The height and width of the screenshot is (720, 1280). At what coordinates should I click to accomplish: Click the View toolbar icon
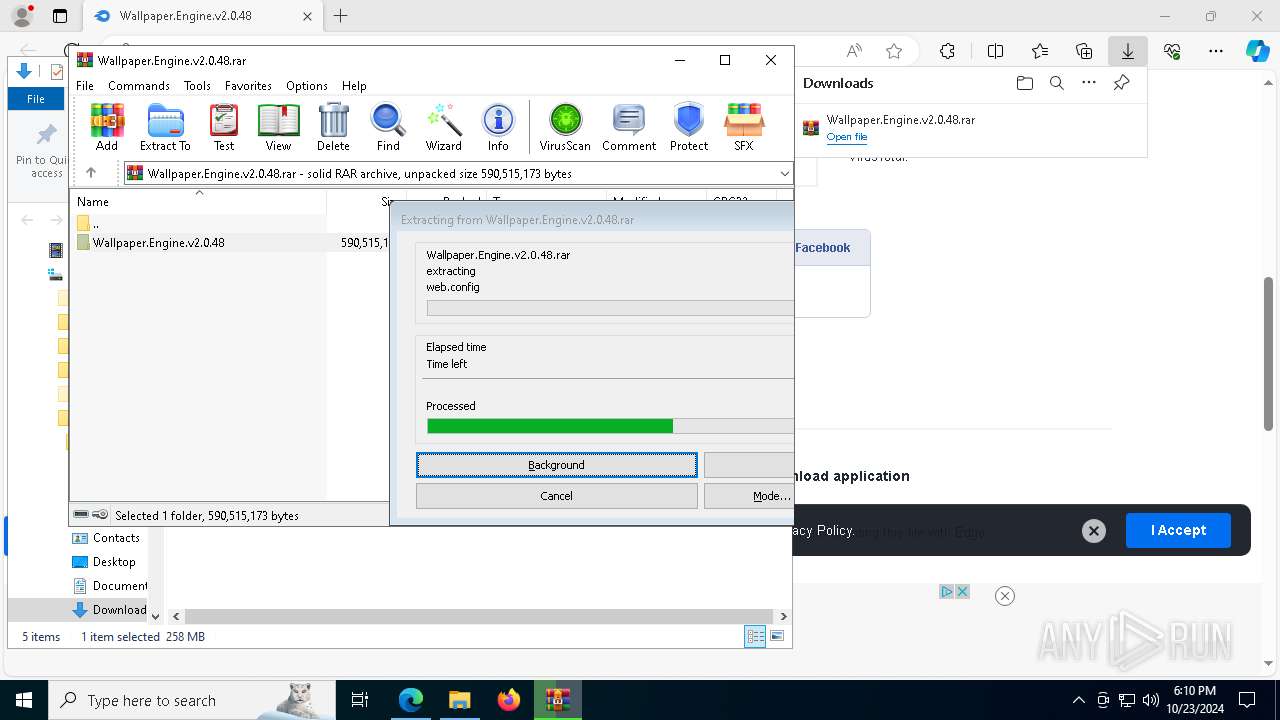278,127
